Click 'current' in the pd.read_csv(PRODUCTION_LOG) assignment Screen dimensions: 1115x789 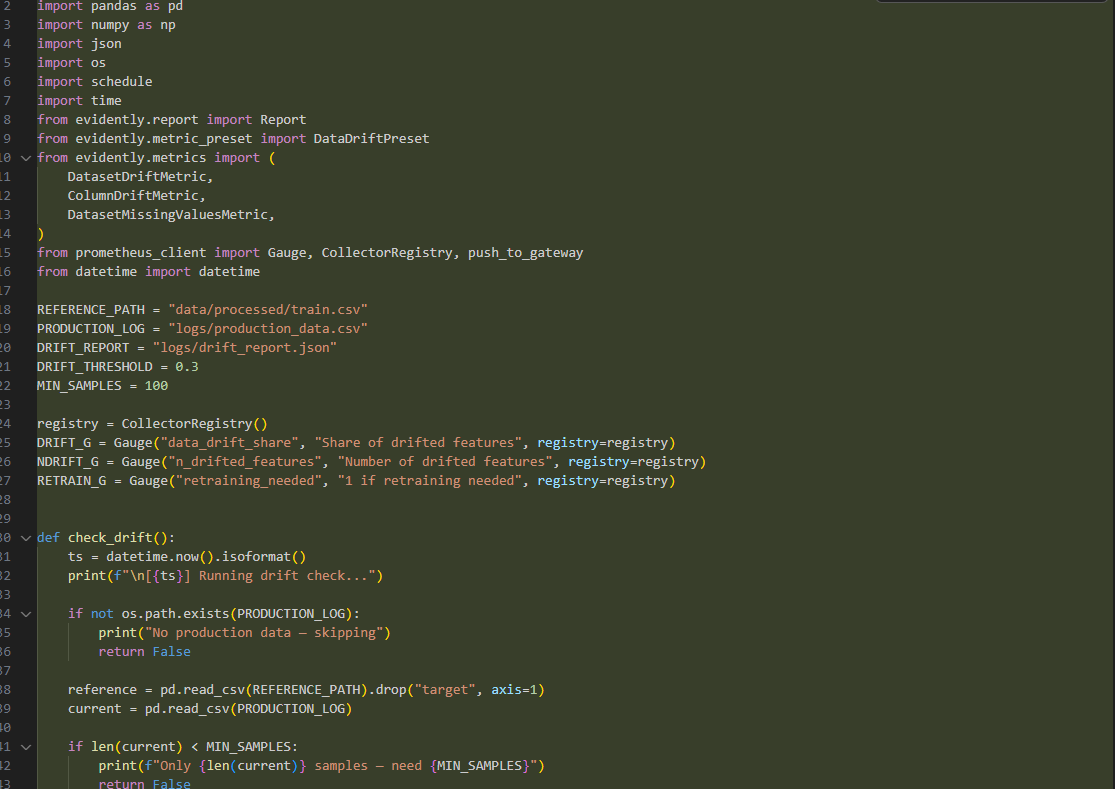point(95,709)
